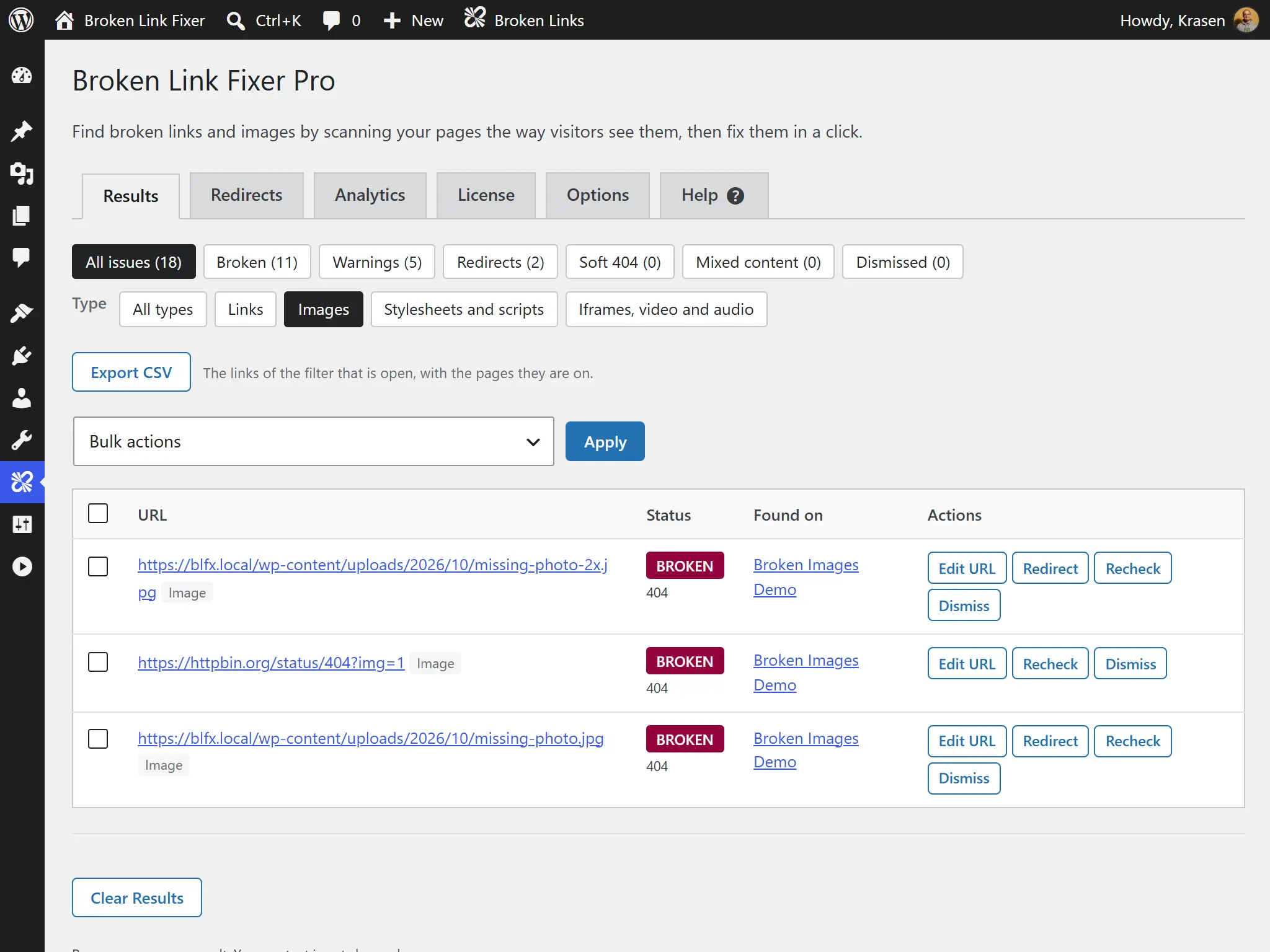1270x952 pixels.
Task: Filter by Broken (11) issues
Action: pyautogui.click(x=257, y=262)
